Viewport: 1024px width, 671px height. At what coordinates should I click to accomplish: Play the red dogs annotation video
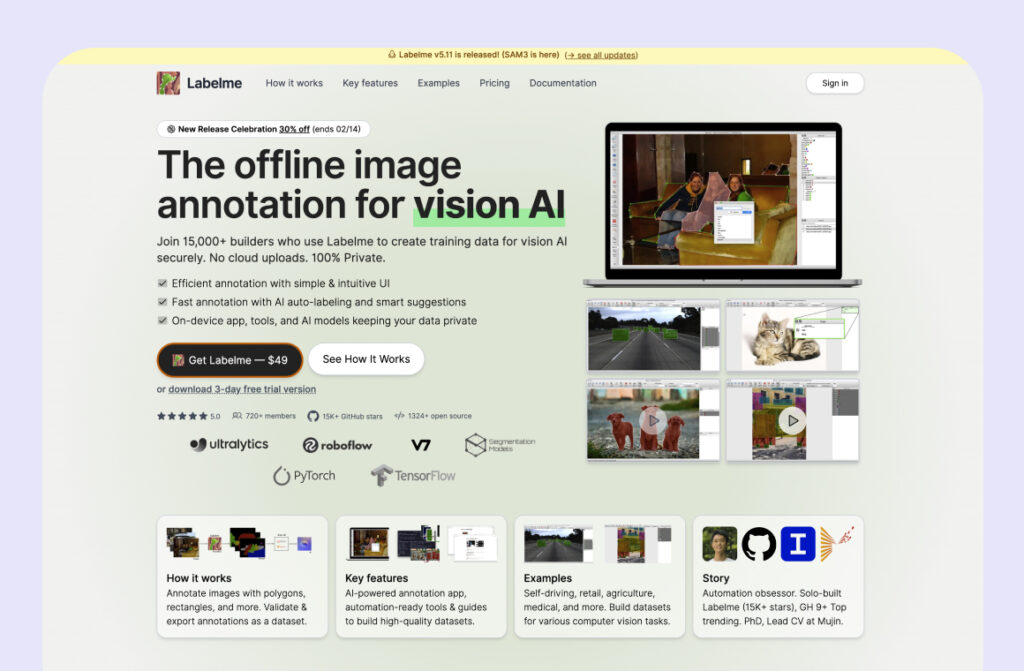(x=652, y=420)
